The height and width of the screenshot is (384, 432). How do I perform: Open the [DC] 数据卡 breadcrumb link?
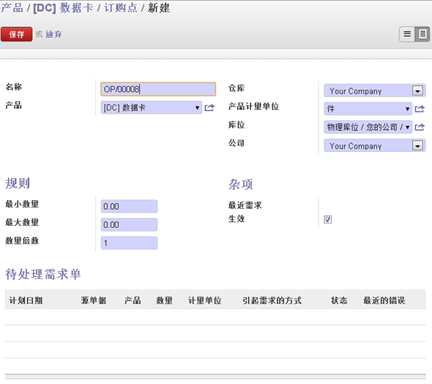pyautogui.click(x=63, y=8)
